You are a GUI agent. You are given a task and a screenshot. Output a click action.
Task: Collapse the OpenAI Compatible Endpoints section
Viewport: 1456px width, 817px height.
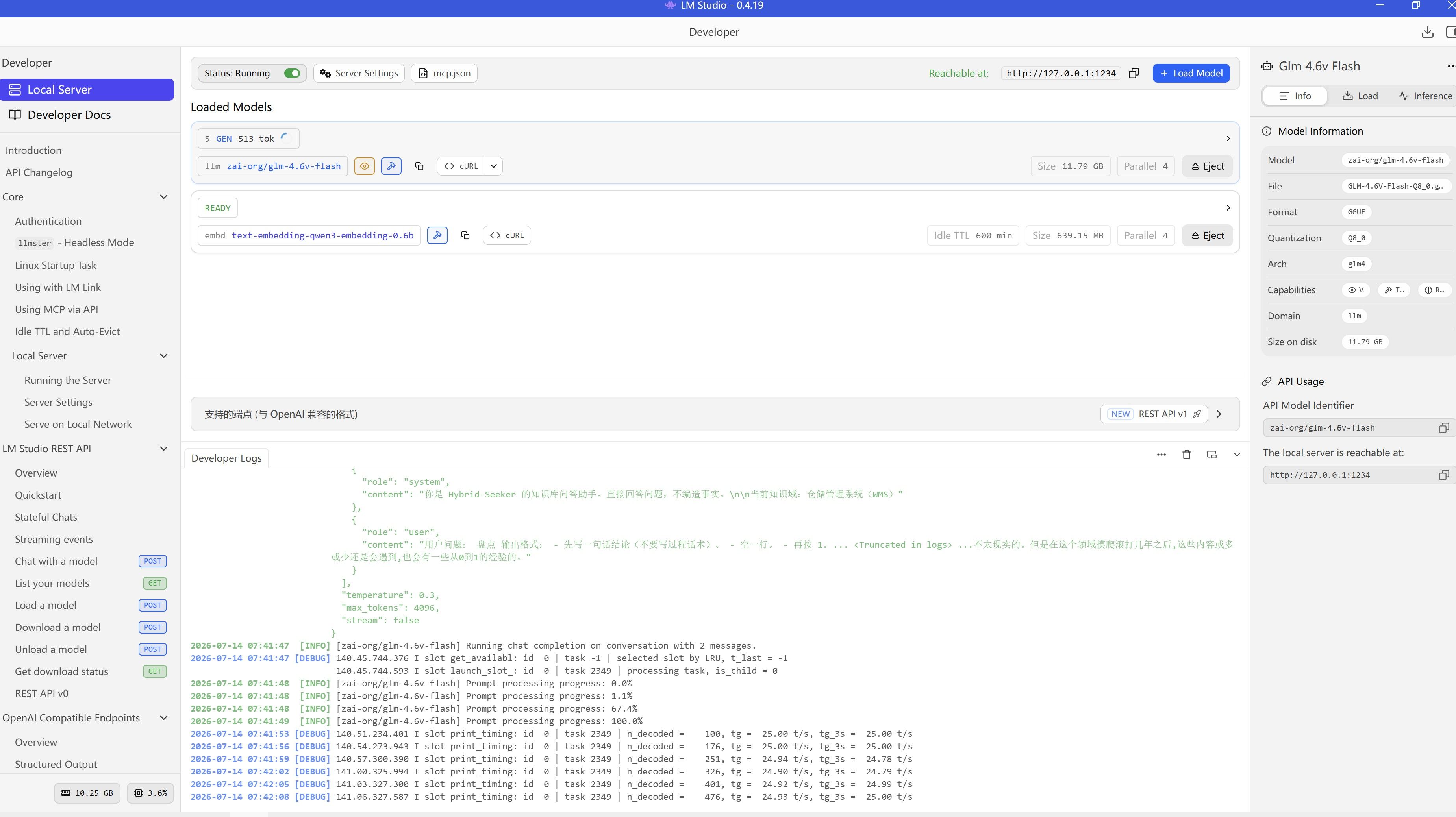click(164, 718)
